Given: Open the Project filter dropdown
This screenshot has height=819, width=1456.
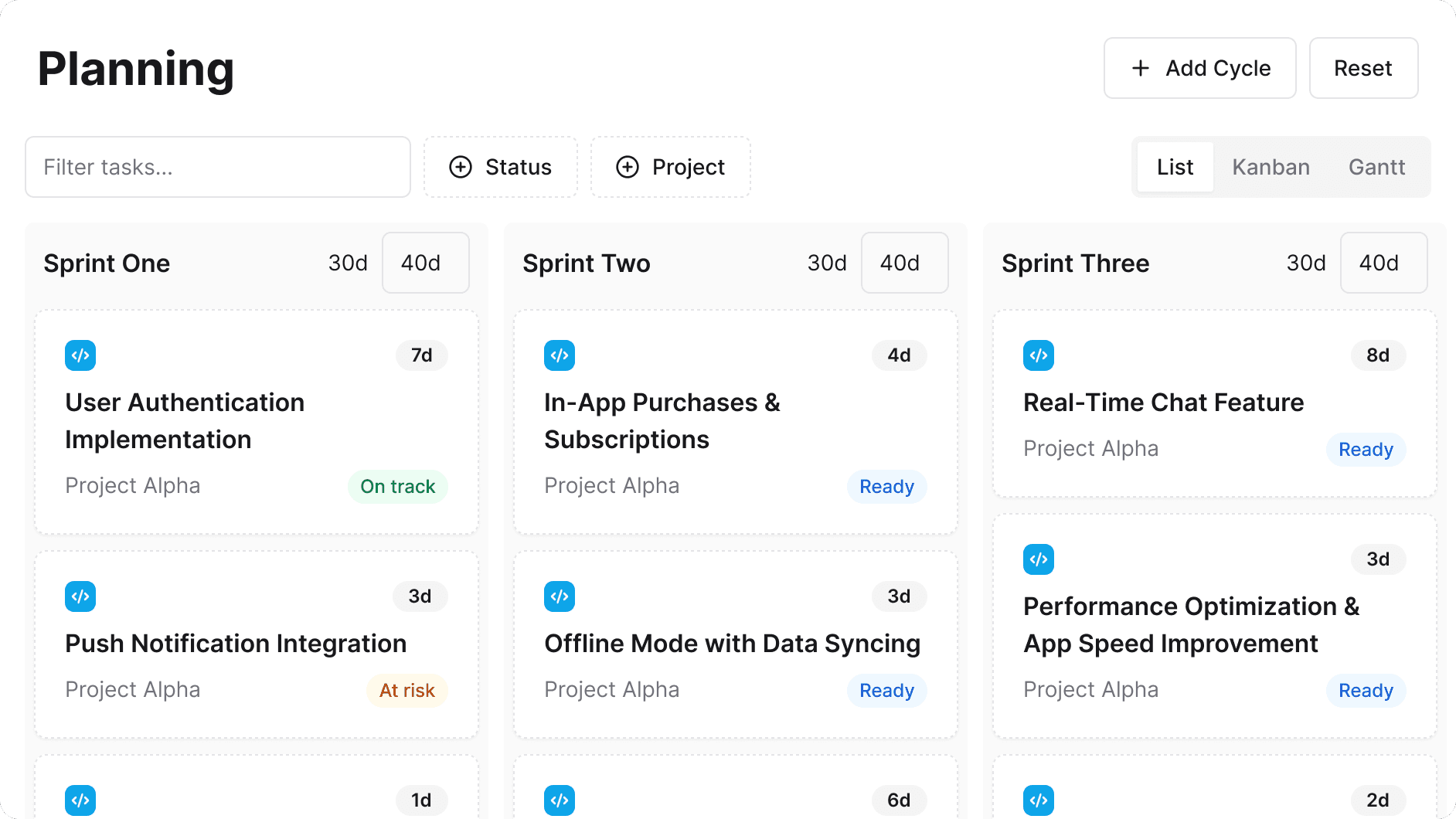Looking at the screenshot, I should (671, 167).
